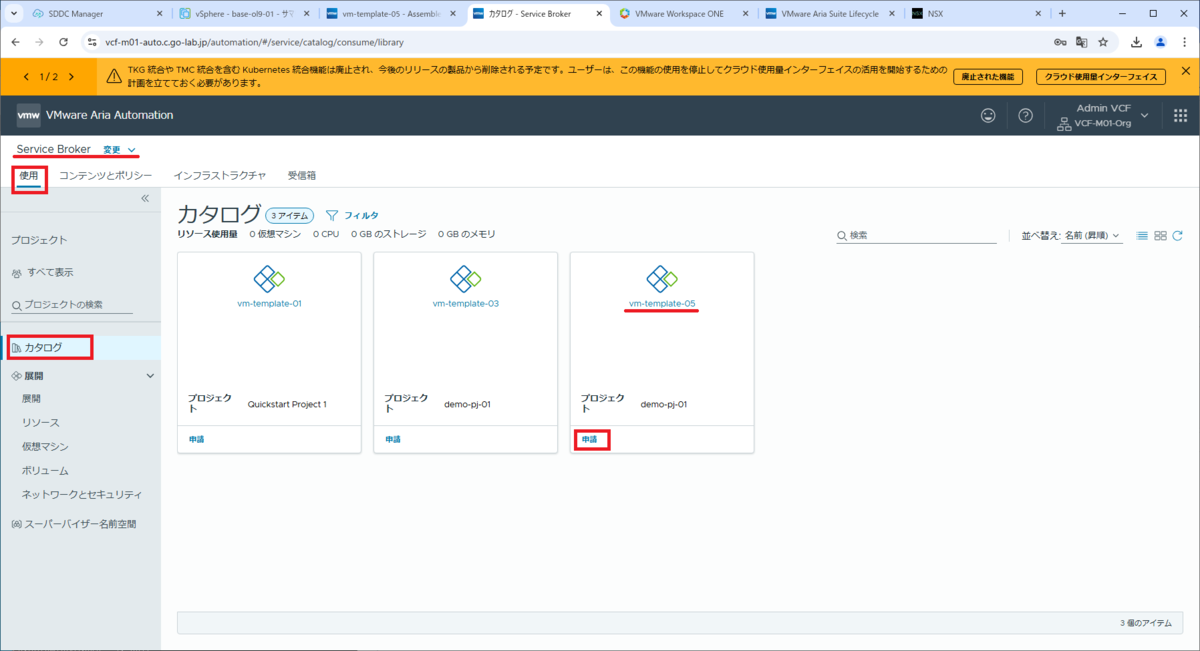Open the 並べ替え sort dropdown
The height and width of the screenshot is (651, 1200).
click(x=1092, y=236)
